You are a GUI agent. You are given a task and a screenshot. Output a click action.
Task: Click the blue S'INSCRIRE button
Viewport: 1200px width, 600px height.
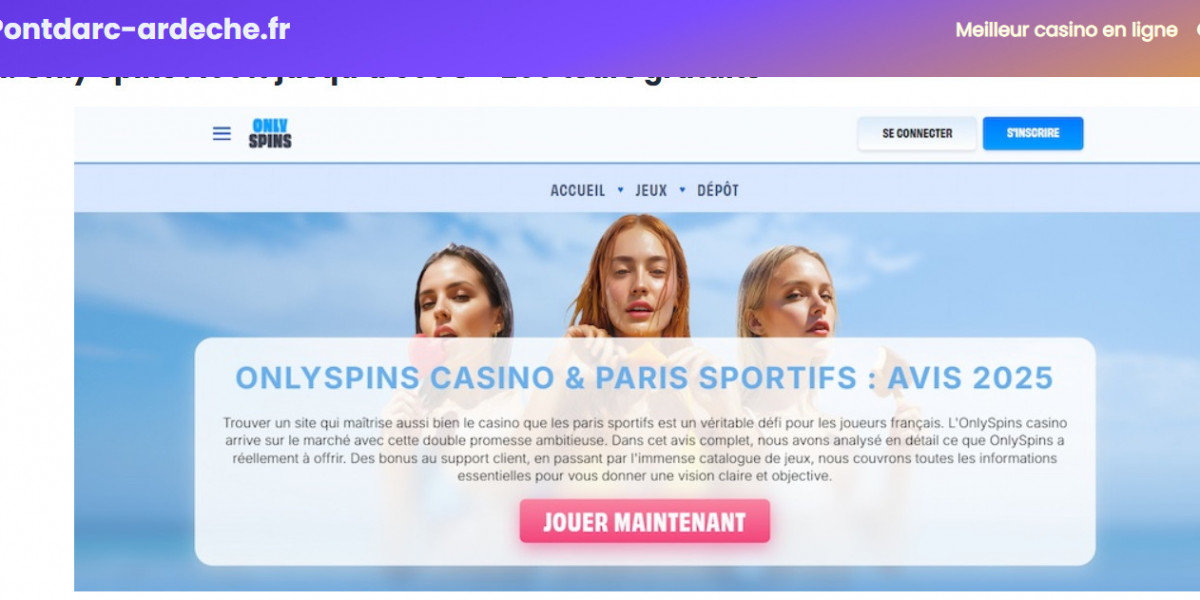pos(1033,133)
